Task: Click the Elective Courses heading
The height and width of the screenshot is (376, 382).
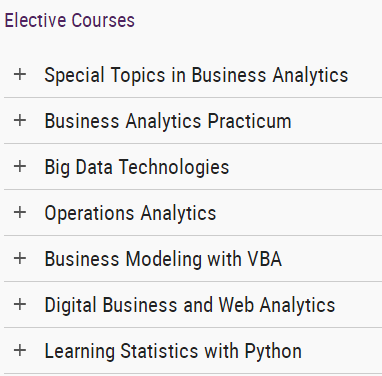Action: [70, 20]
